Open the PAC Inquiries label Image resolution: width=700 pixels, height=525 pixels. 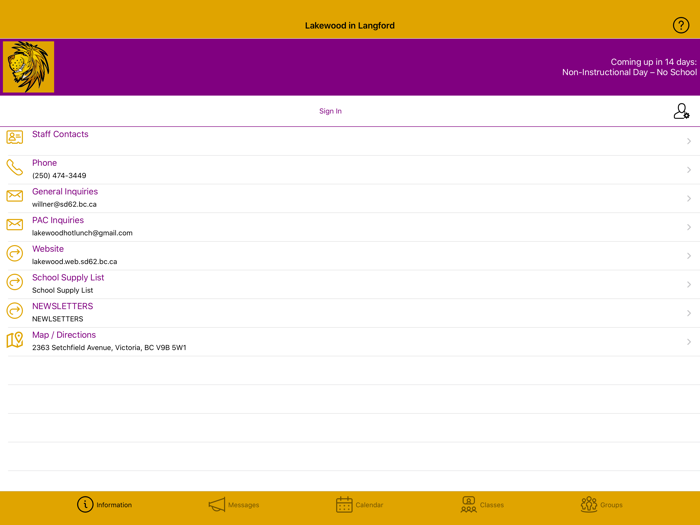(58, 220)
